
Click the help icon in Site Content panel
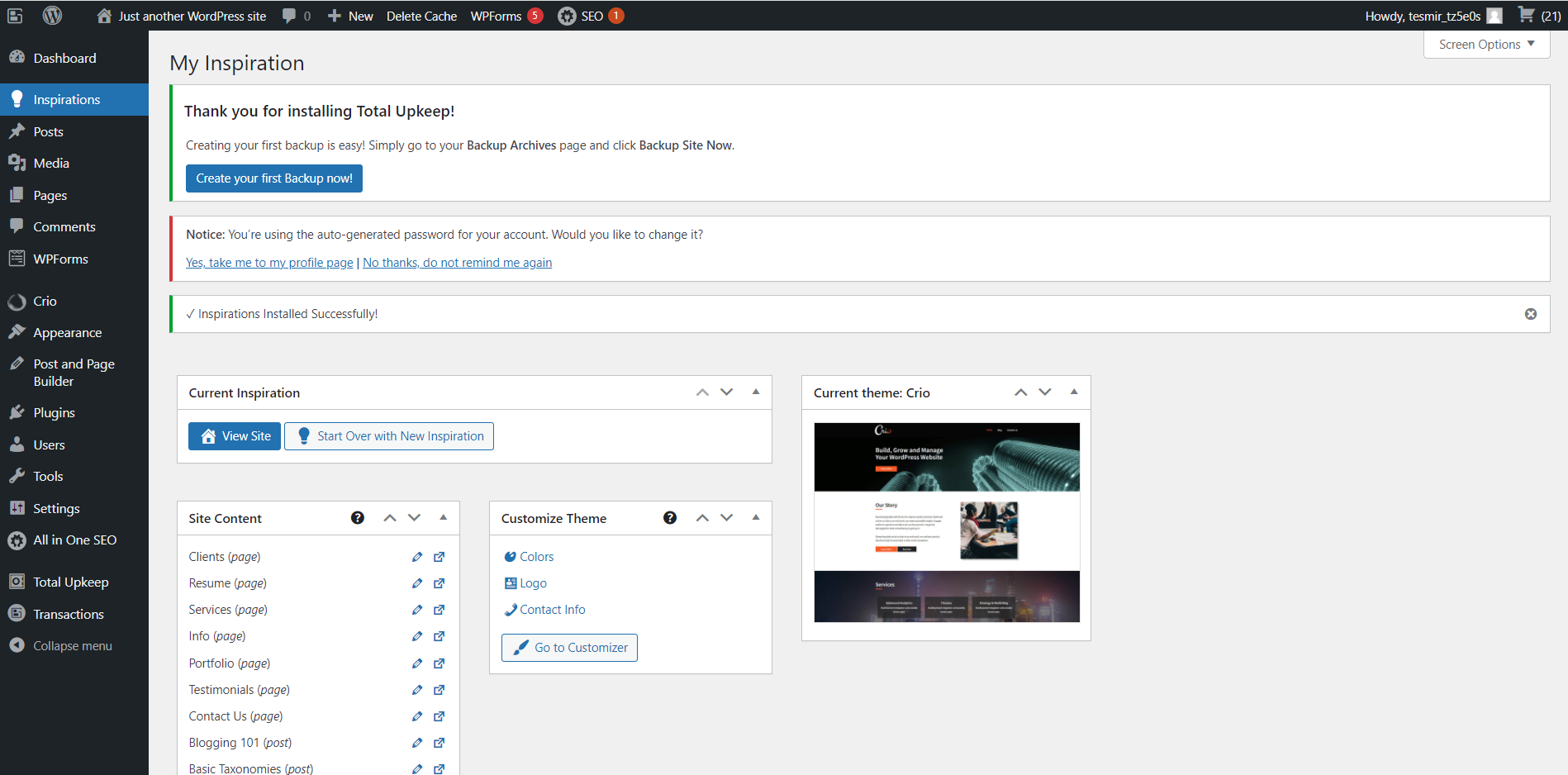358,518
